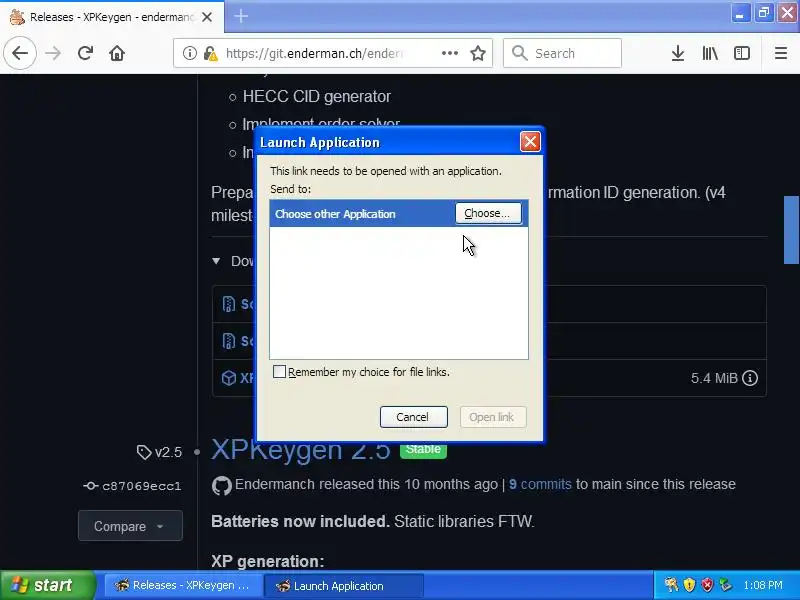Open the 9 commits link
800x600 pixels.
[x=540, y=484]
